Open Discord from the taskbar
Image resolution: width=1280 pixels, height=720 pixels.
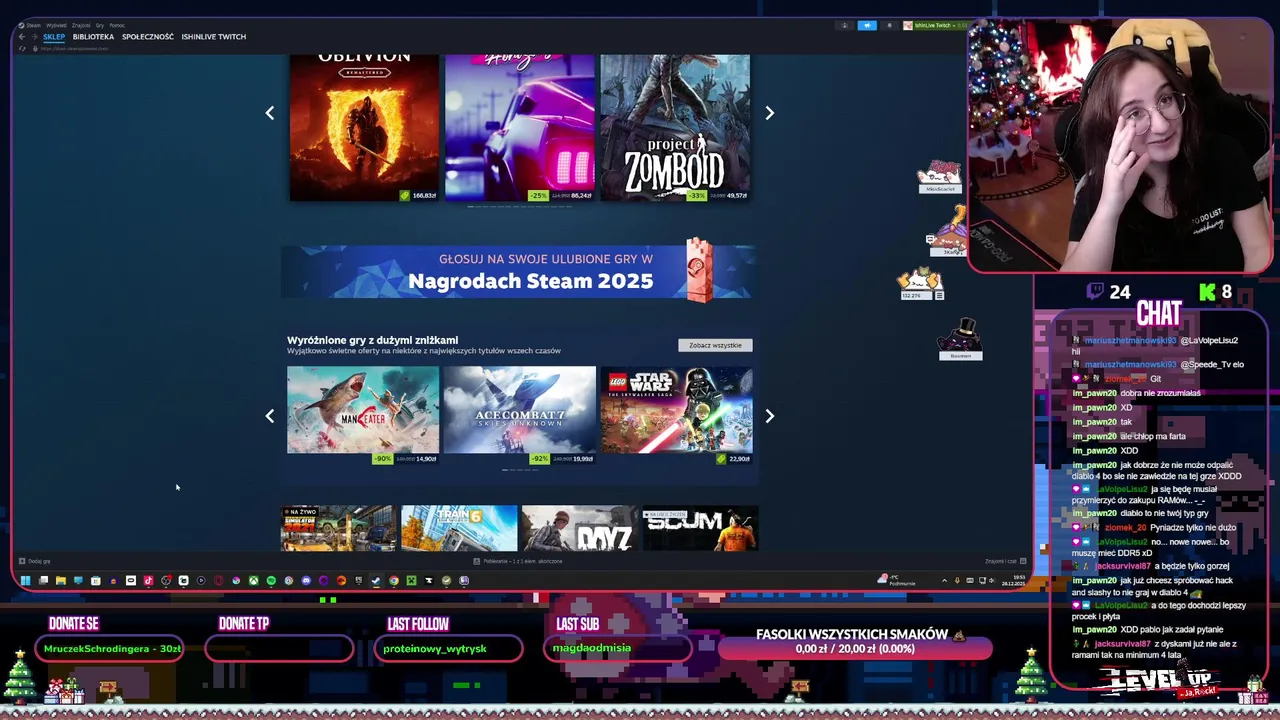[306, 580]
